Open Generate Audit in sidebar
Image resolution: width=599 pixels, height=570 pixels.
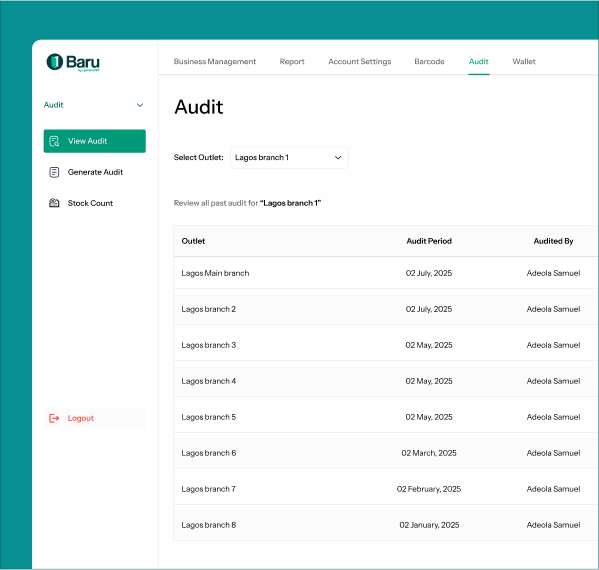94,172
